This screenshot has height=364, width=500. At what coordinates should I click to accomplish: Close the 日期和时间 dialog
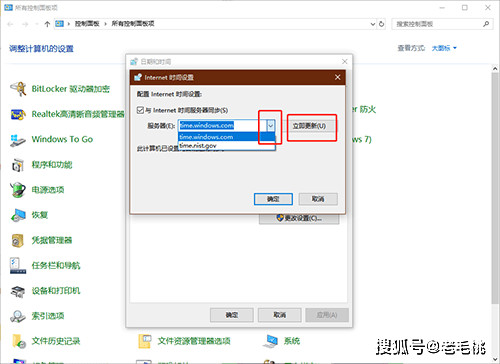tap(345, 61)
